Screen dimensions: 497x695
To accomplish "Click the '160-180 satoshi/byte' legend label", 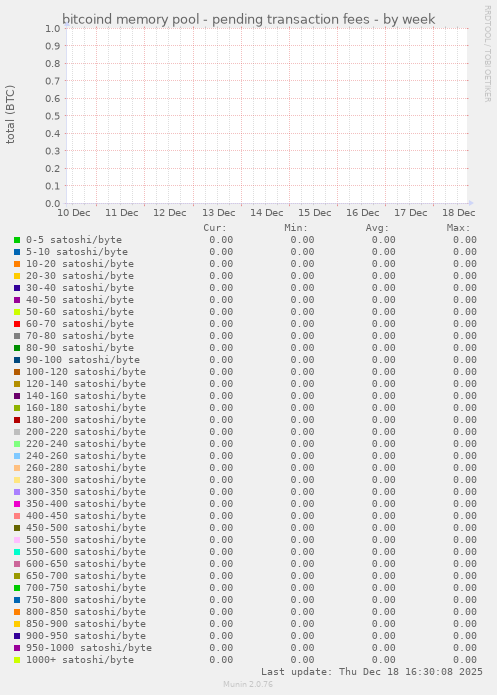I will click(86, 408).
